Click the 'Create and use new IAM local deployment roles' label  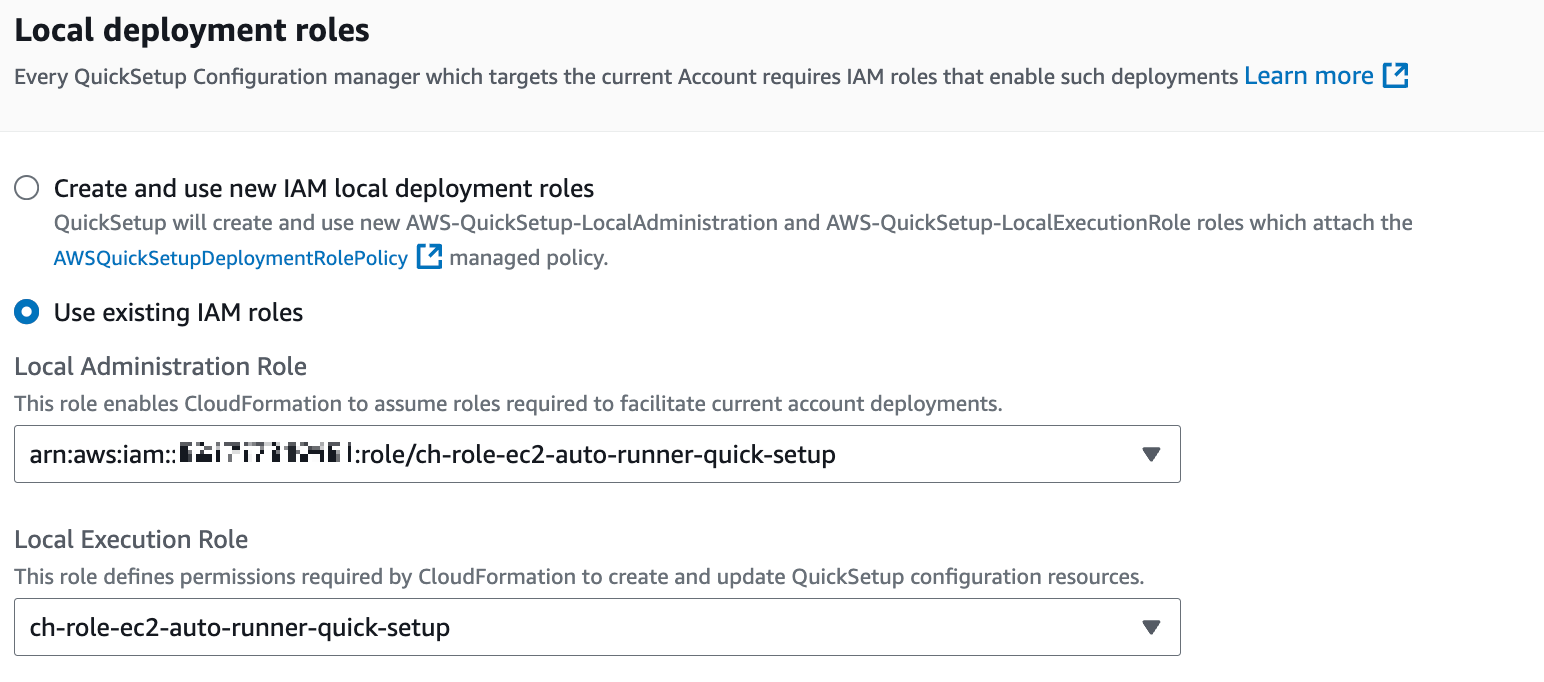(x=324, y=188)
